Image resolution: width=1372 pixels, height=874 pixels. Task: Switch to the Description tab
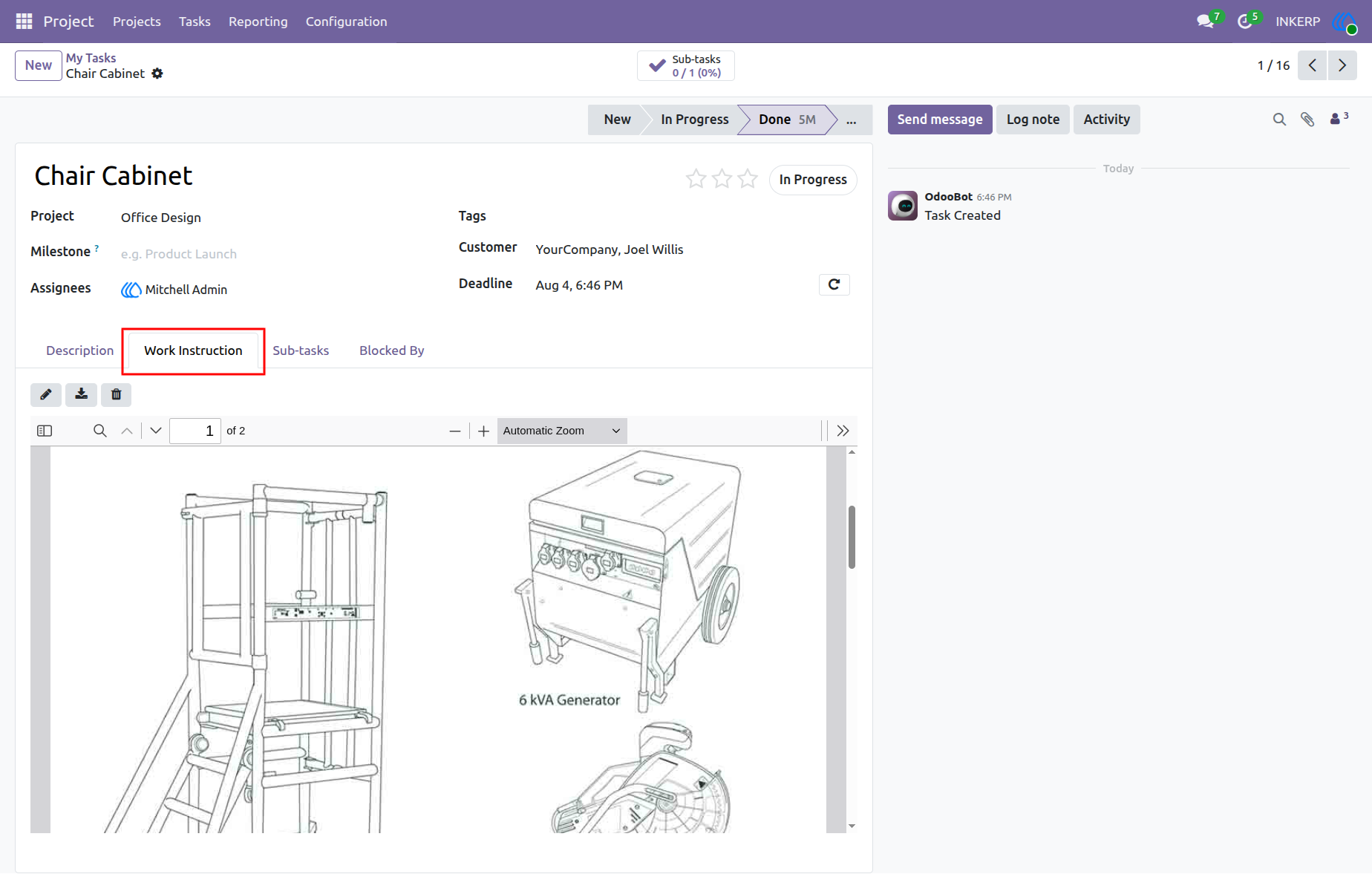click(80, 350)
